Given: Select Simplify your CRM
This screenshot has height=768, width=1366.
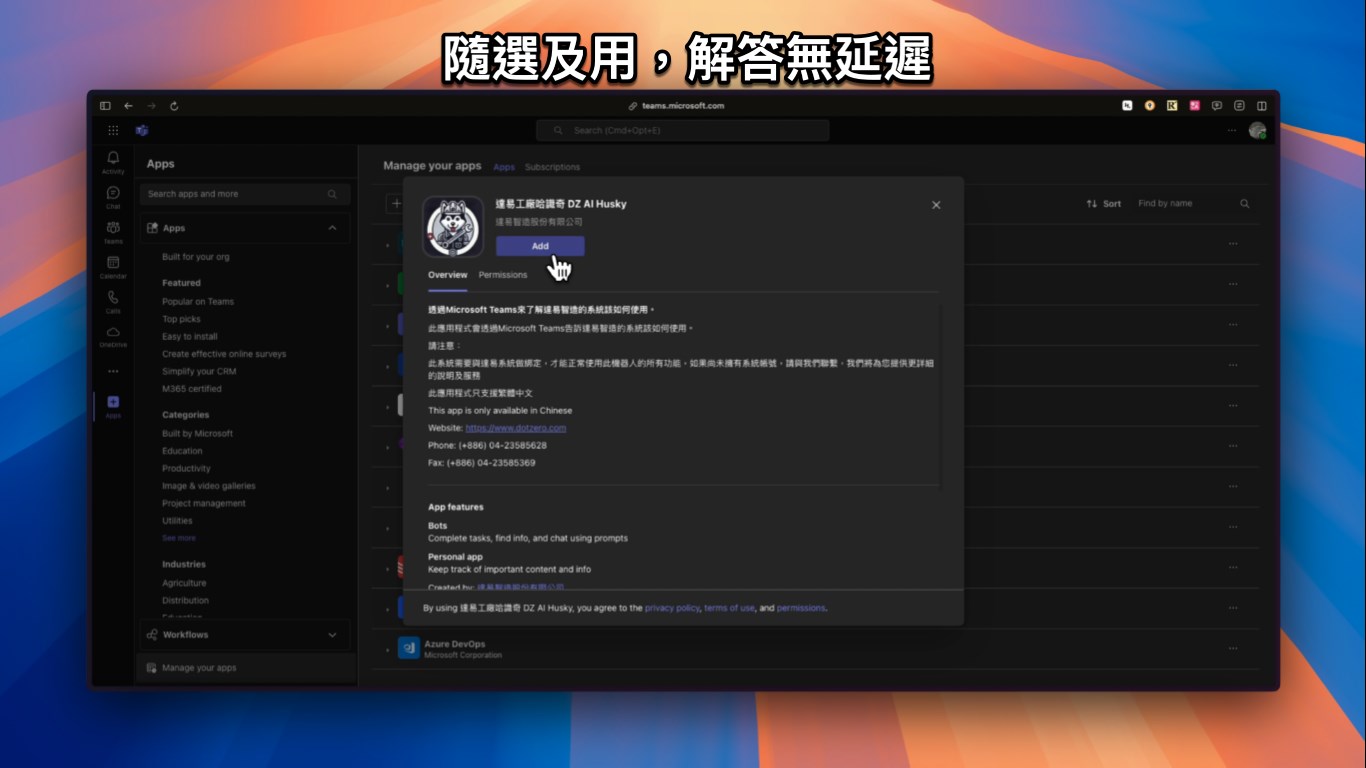Looking at the screenshot, I should (x=199, y=371).
